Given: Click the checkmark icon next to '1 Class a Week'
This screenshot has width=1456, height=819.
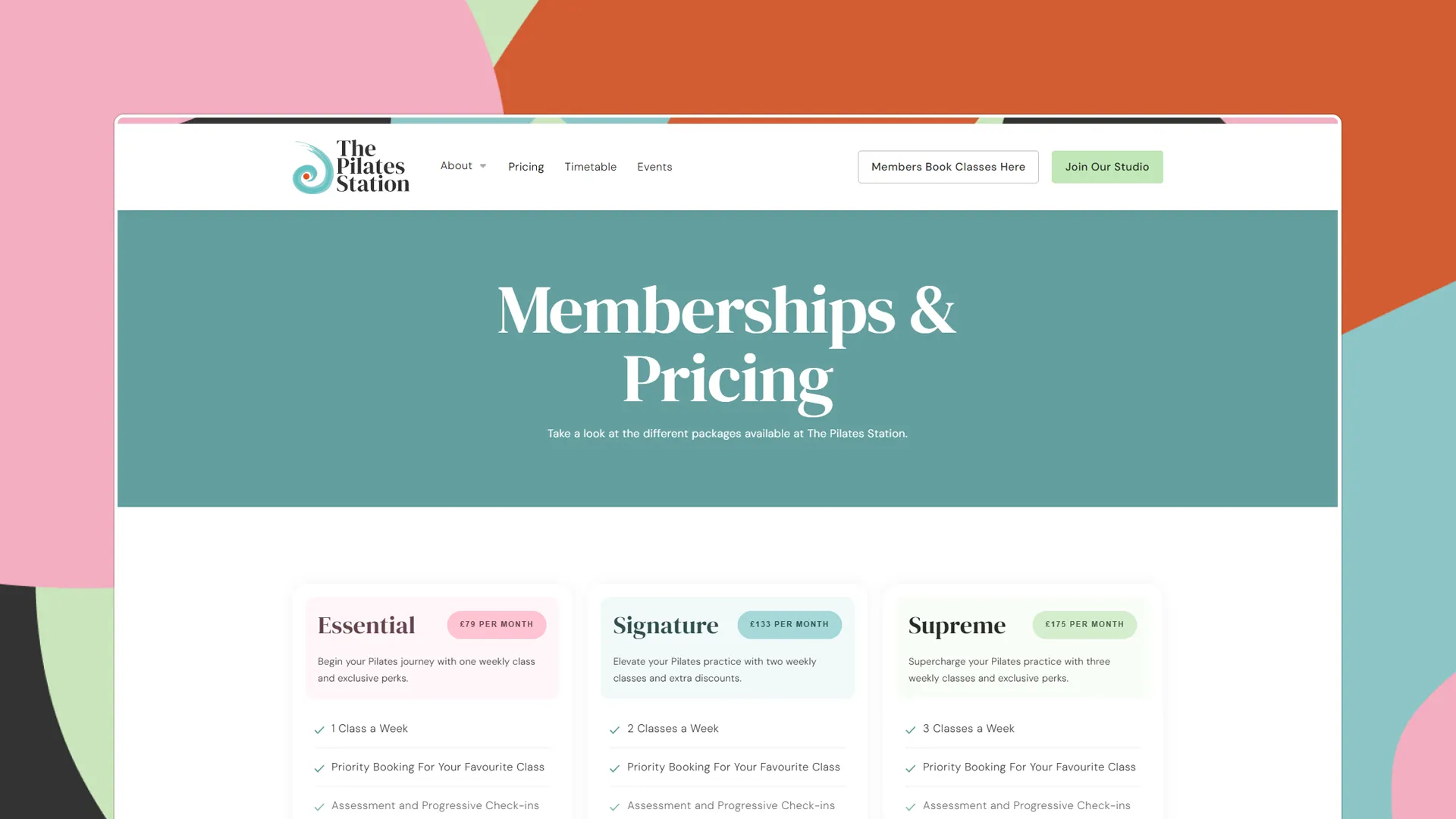Looking at the screenshot, I should coord(319,729).
